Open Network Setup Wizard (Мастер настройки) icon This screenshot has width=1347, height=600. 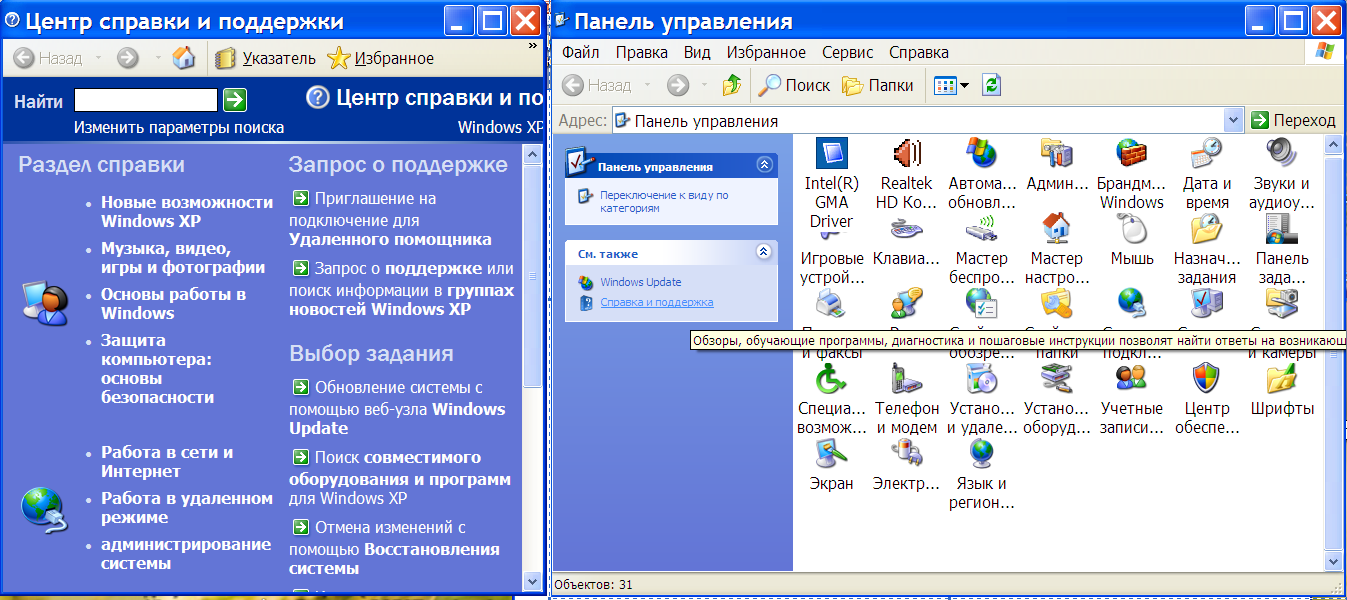click(x=1057, y=229)
